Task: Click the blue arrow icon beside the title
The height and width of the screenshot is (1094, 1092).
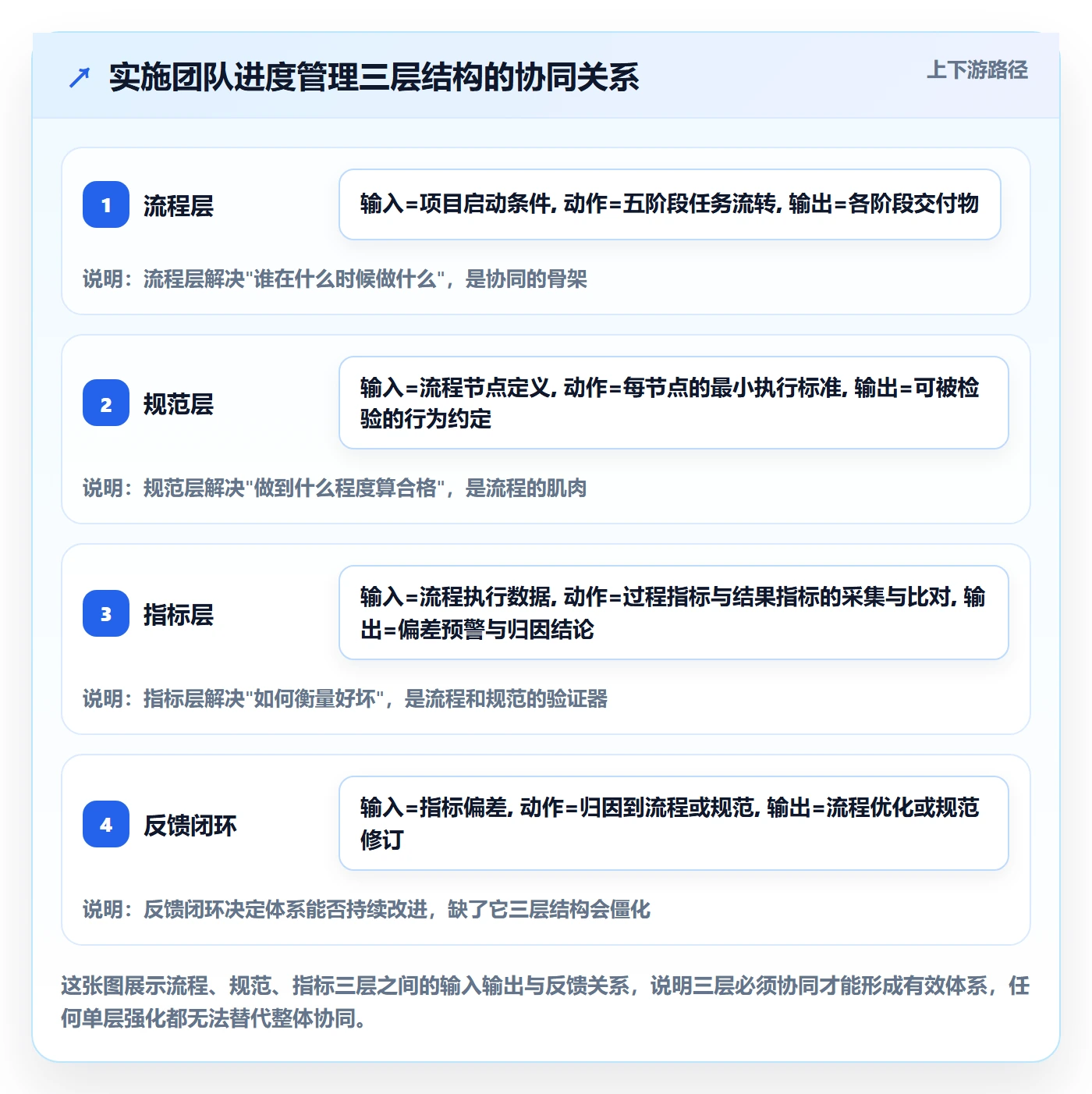Action: point(80,77)
